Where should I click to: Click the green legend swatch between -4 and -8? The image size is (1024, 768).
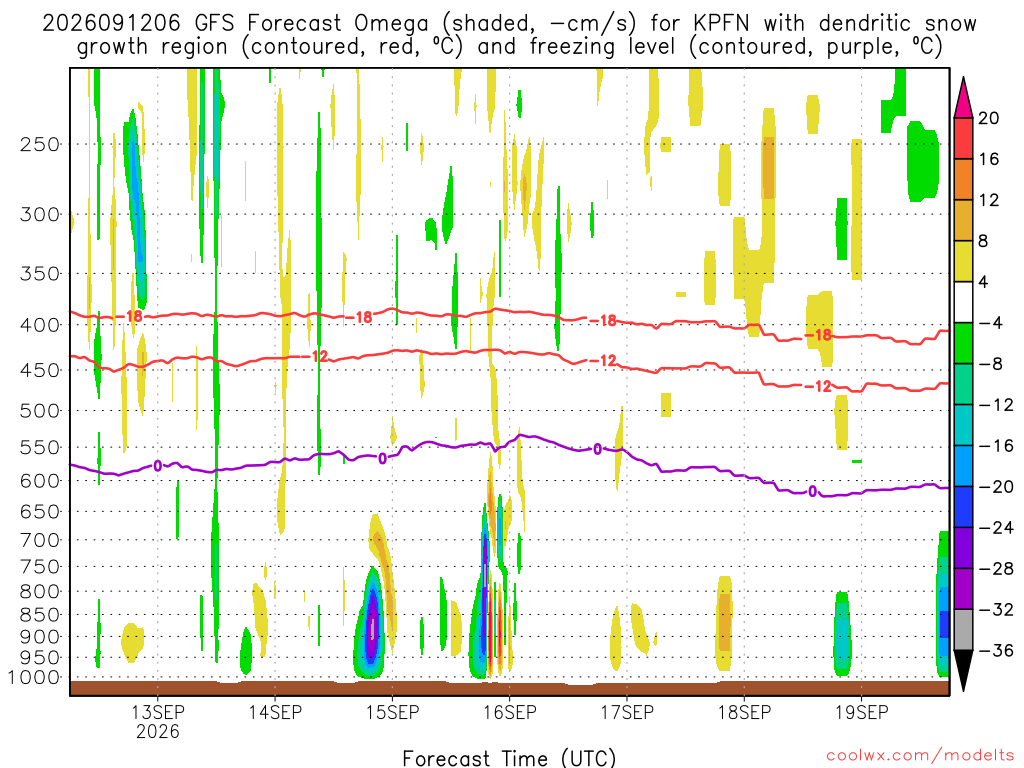point(963,343)
